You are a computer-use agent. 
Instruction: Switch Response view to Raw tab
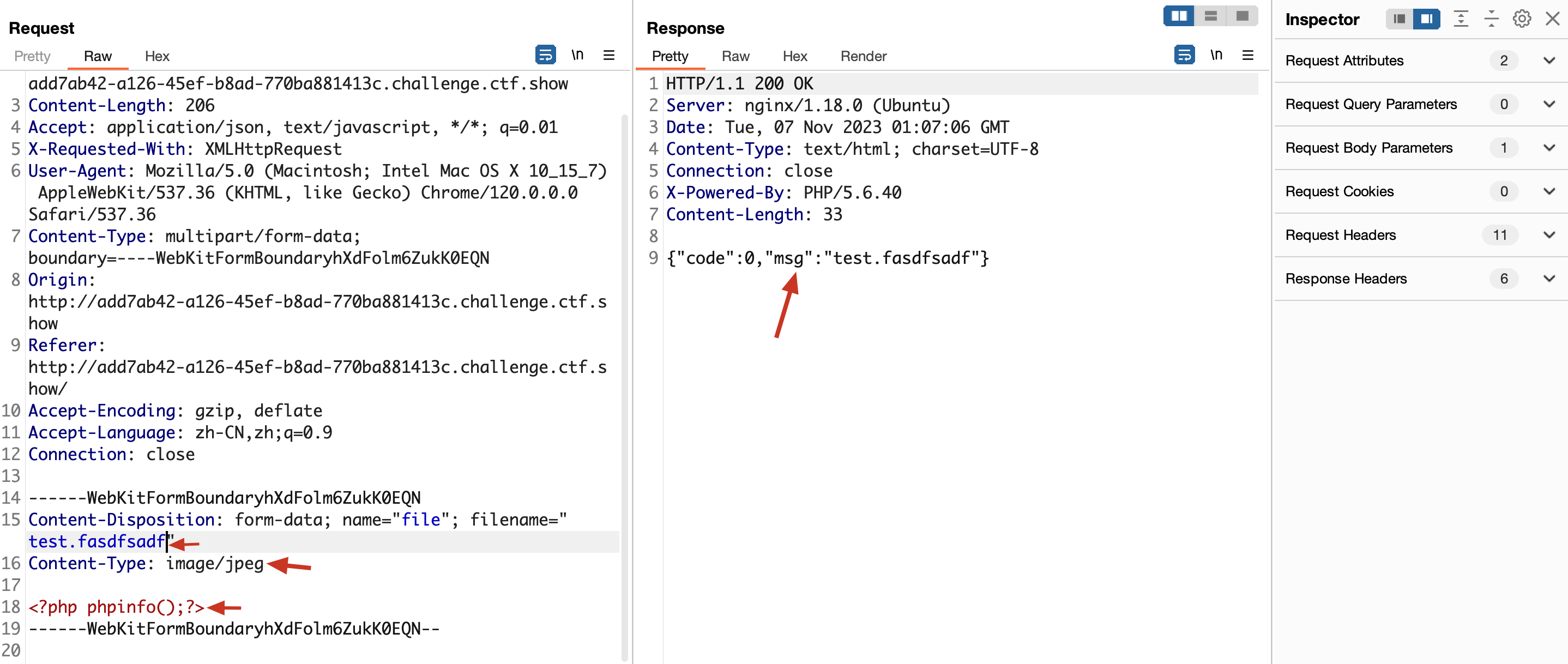pos(735,56)
